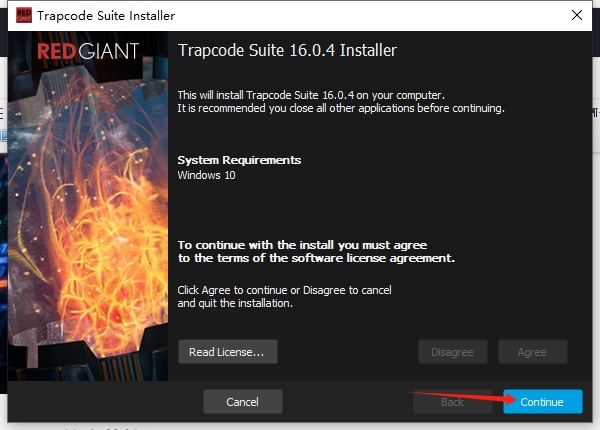This screenshot has height=430, width=600.
Task: Click the bold license agreement notice text
Action: coord(316,251)
